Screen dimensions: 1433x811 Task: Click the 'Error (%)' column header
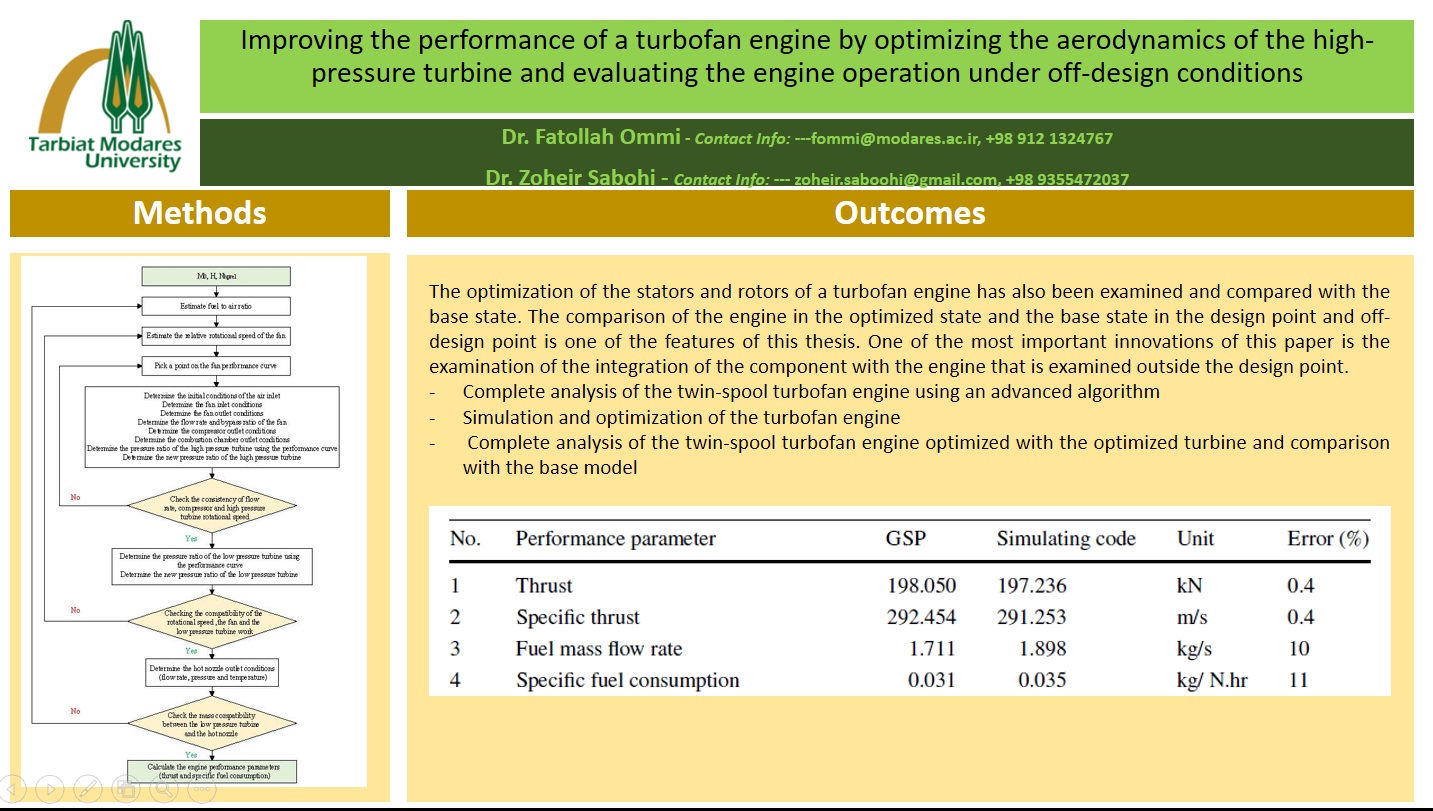pyautogui.click(x=1327, y=539)
